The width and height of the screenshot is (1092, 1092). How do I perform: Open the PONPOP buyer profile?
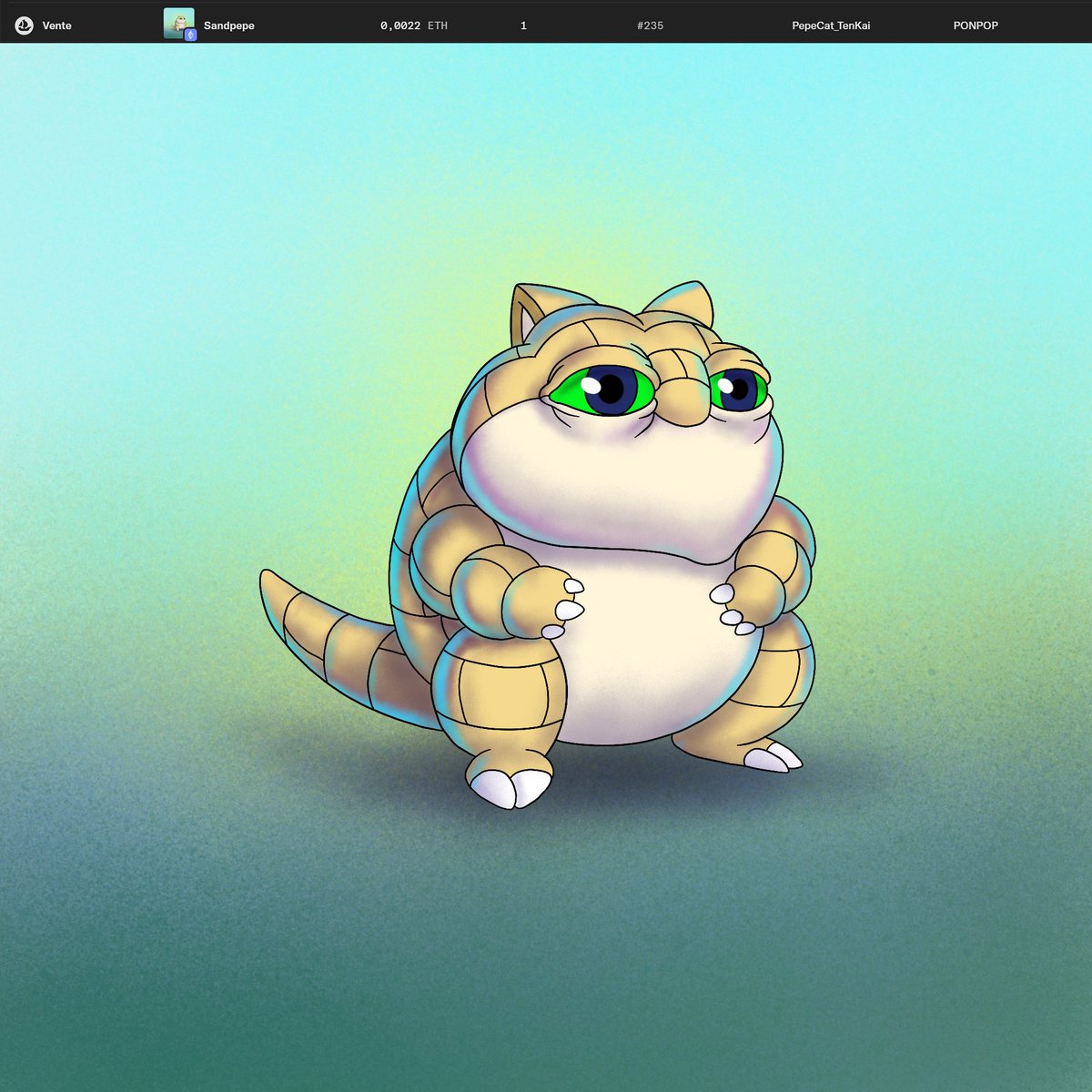pyautogui.click(x=975, y=25)
